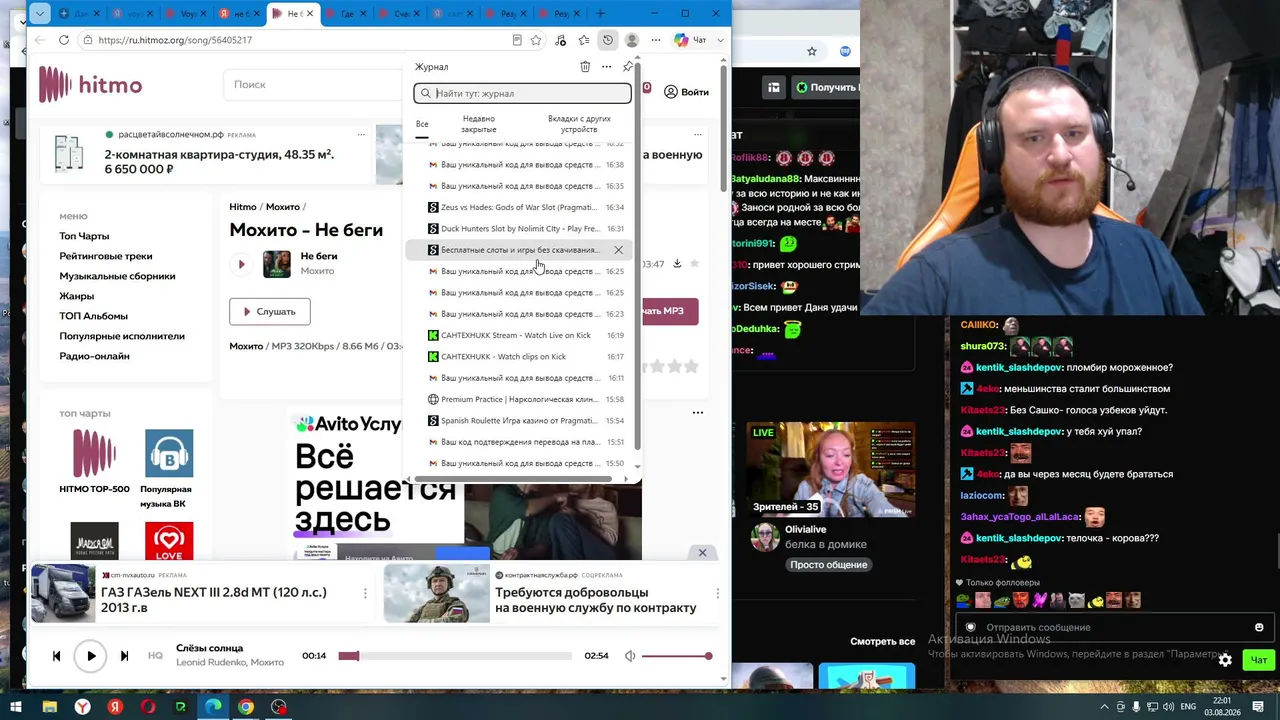Focus the Журнал search field

[523, 93]
